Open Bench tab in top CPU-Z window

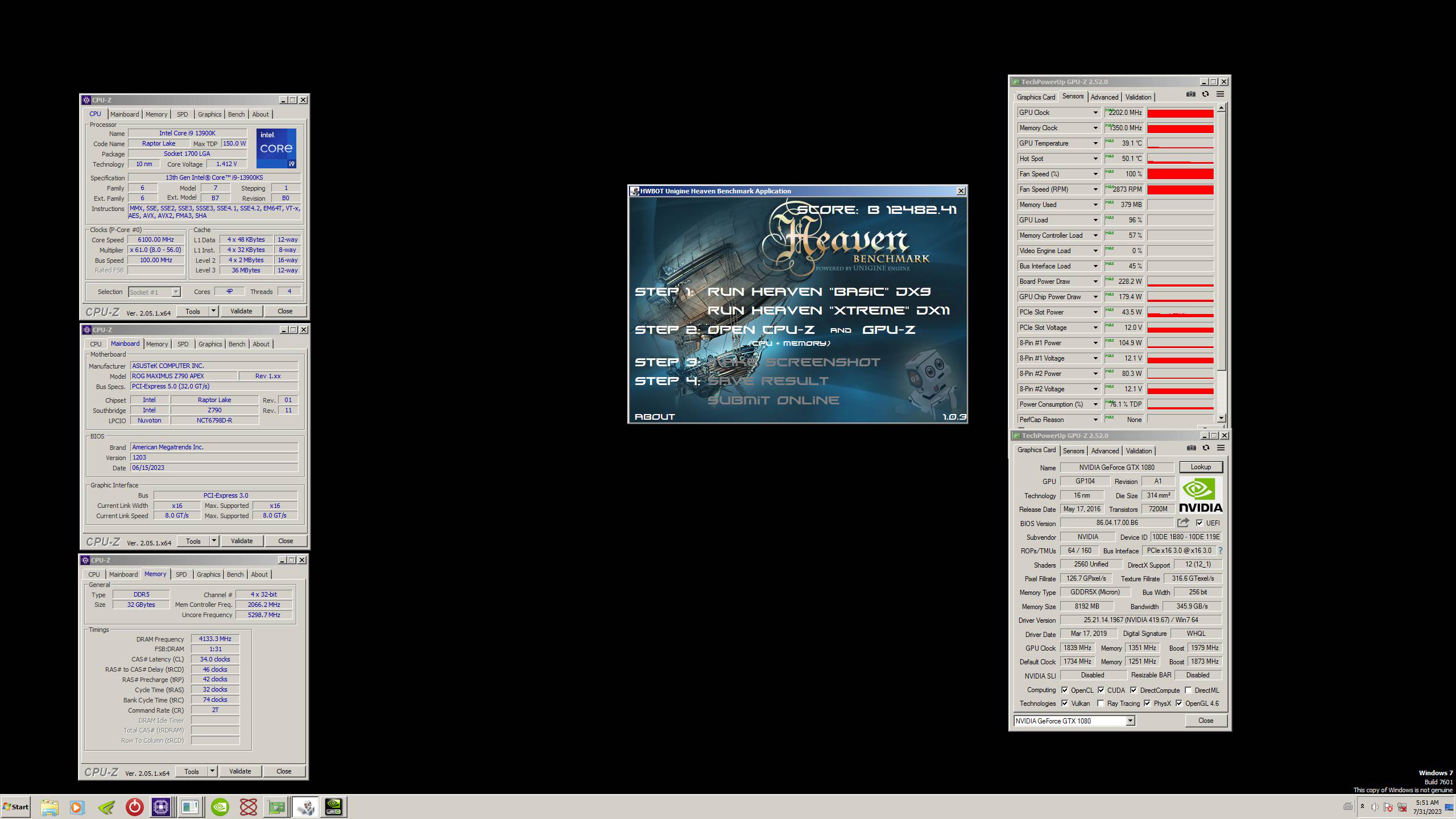coord(236,114)
